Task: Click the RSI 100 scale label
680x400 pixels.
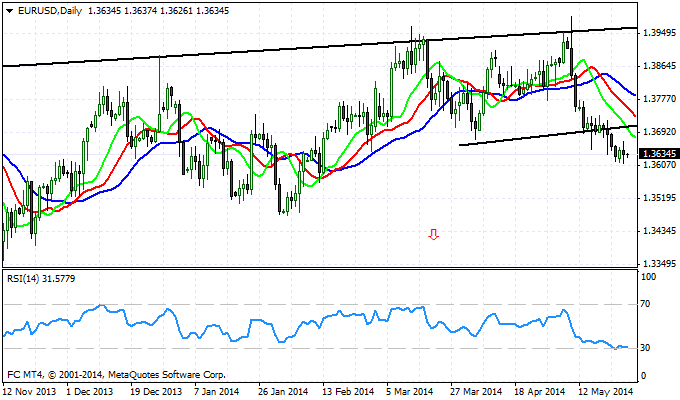Action: [x=648, y=277]
